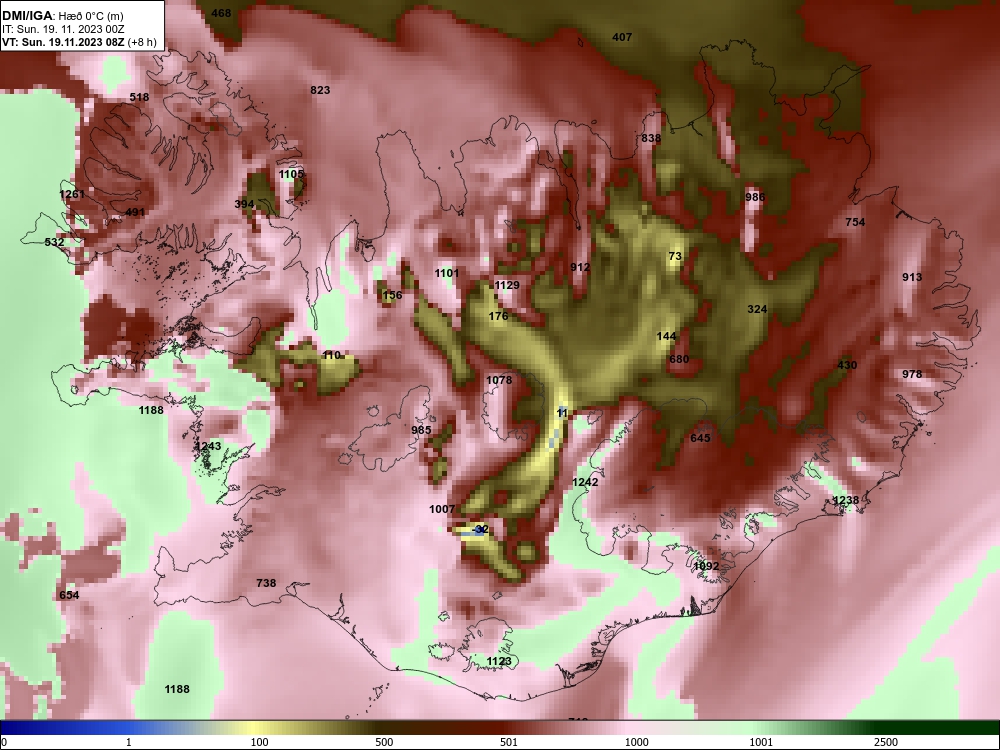The height and width of the screenshot is (750, 1000).
Task: Click the 654 height value
Action: coord(69,595)
